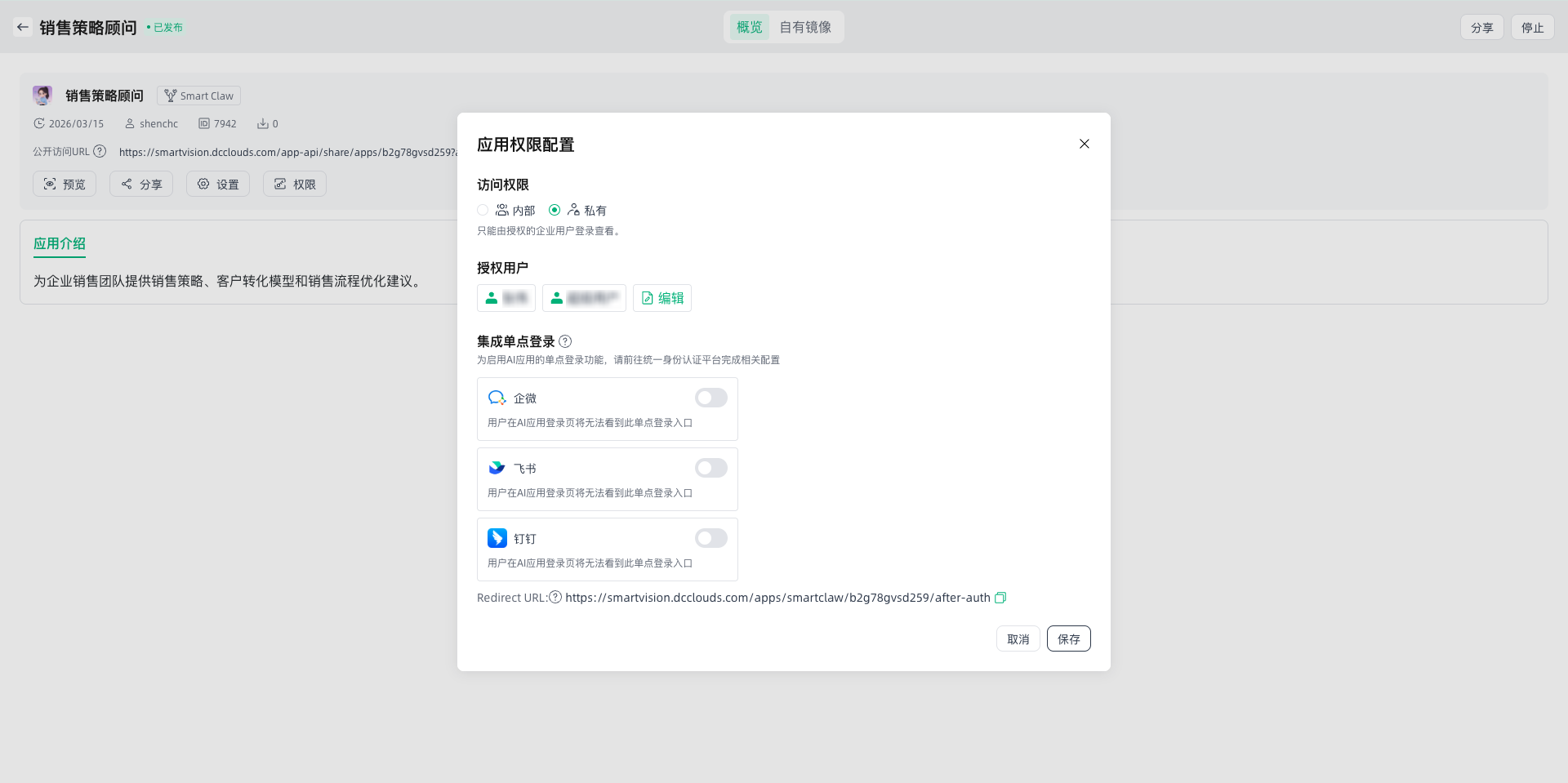1568x783 pixels.
Task: Turn on the 钉钉 single sign-on switch
Action: pyautogui.click(x=710, y=538)
